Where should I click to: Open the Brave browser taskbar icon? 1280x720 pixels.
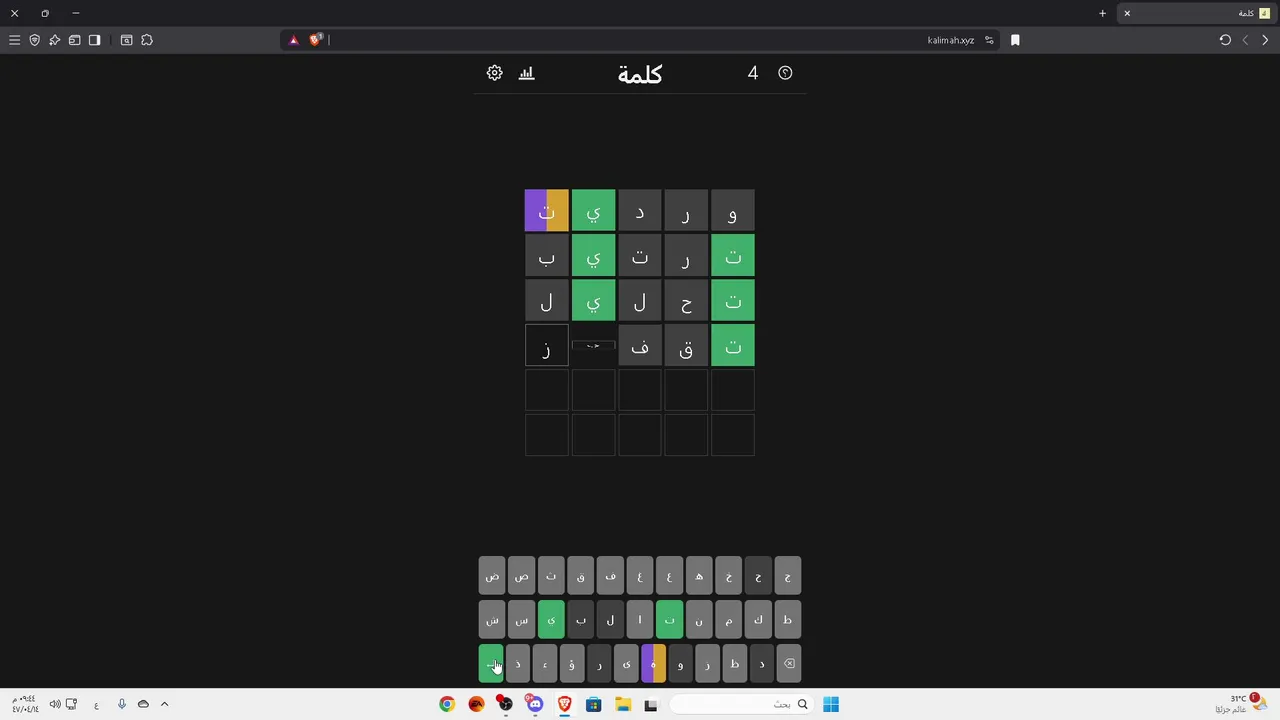pyautogui.click(x=564, y=704)
